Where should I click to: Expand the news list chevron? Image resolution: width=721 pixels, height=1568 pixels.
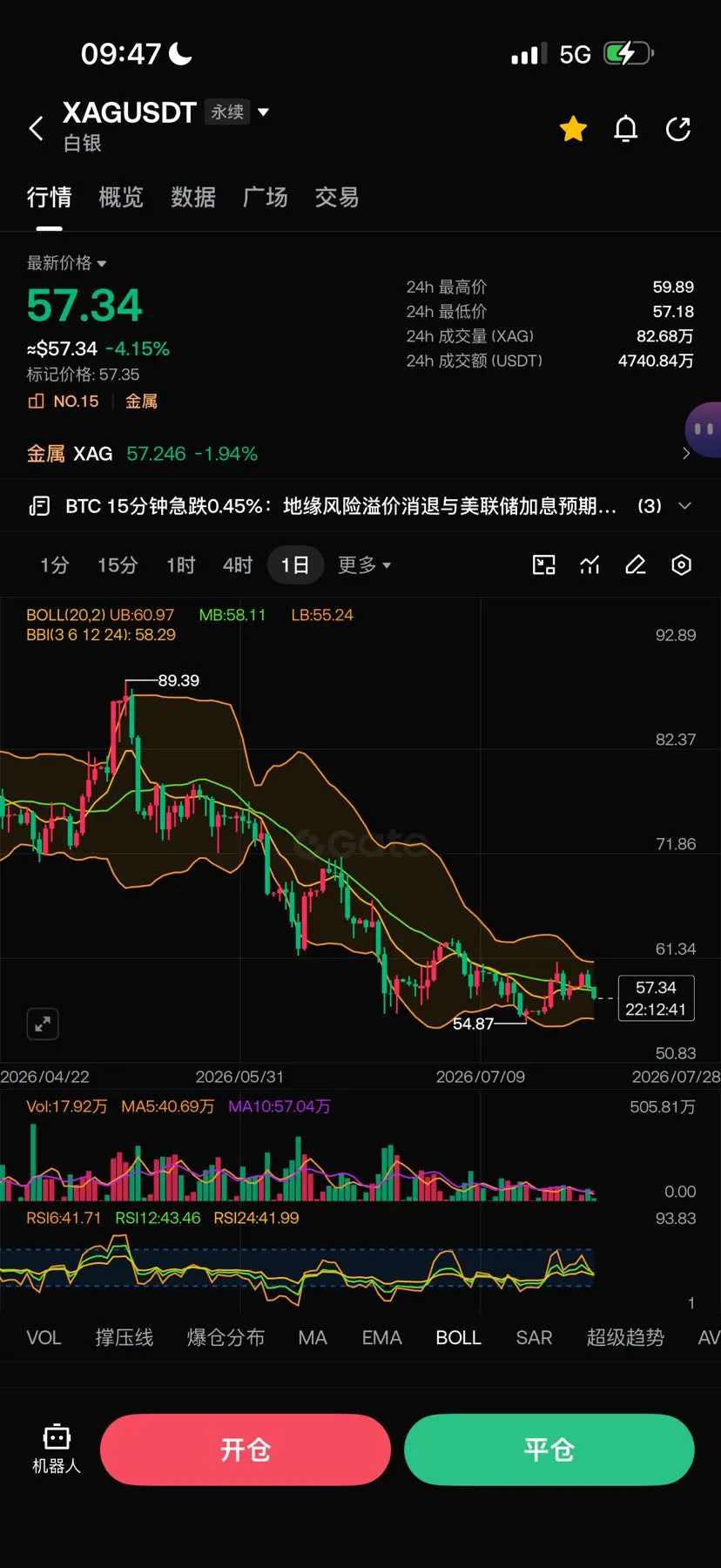coord(685,506)
